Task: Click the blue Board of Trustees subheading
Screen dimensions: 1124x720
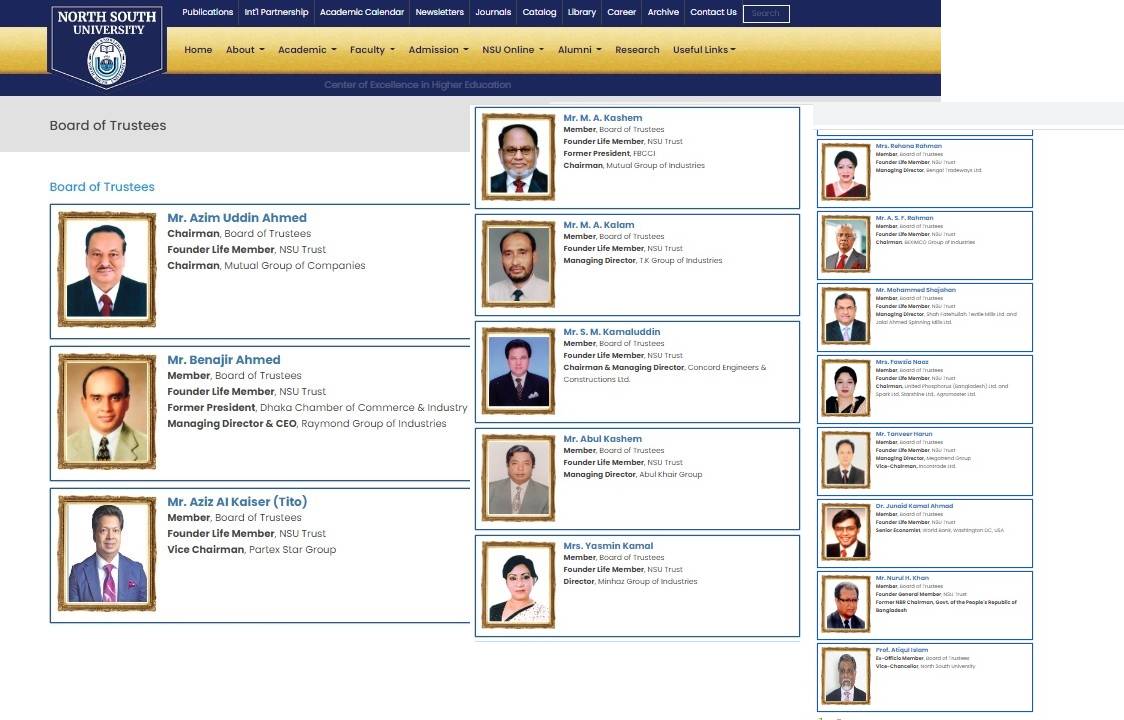Action: pyautogui.click(x=102, y=186)
